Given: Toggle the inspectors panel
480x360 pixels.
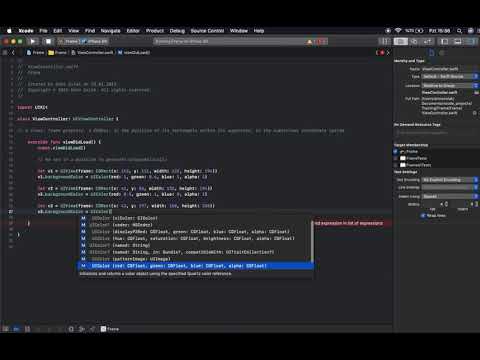Looking at the screenshot, I should [x=472, y=41].
